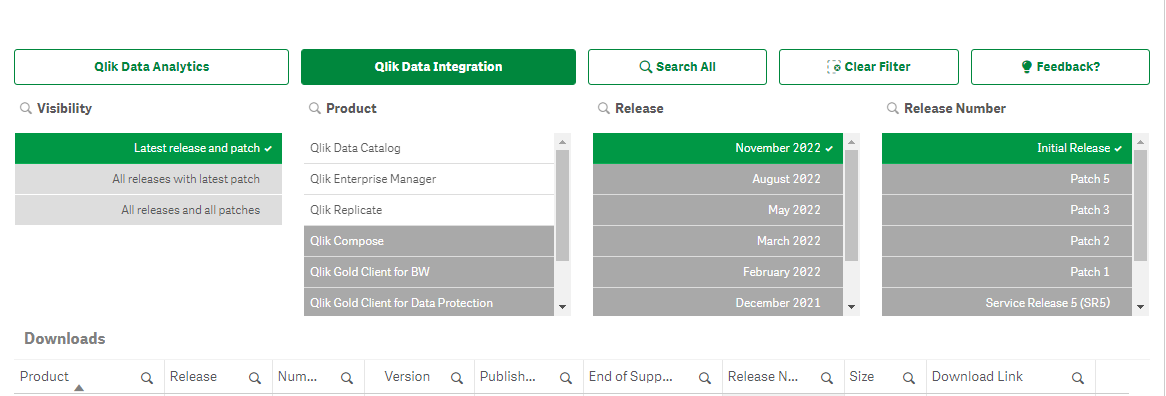Click the Product column header text
This screenshot has width=1166, height=396.
[45, 377]
